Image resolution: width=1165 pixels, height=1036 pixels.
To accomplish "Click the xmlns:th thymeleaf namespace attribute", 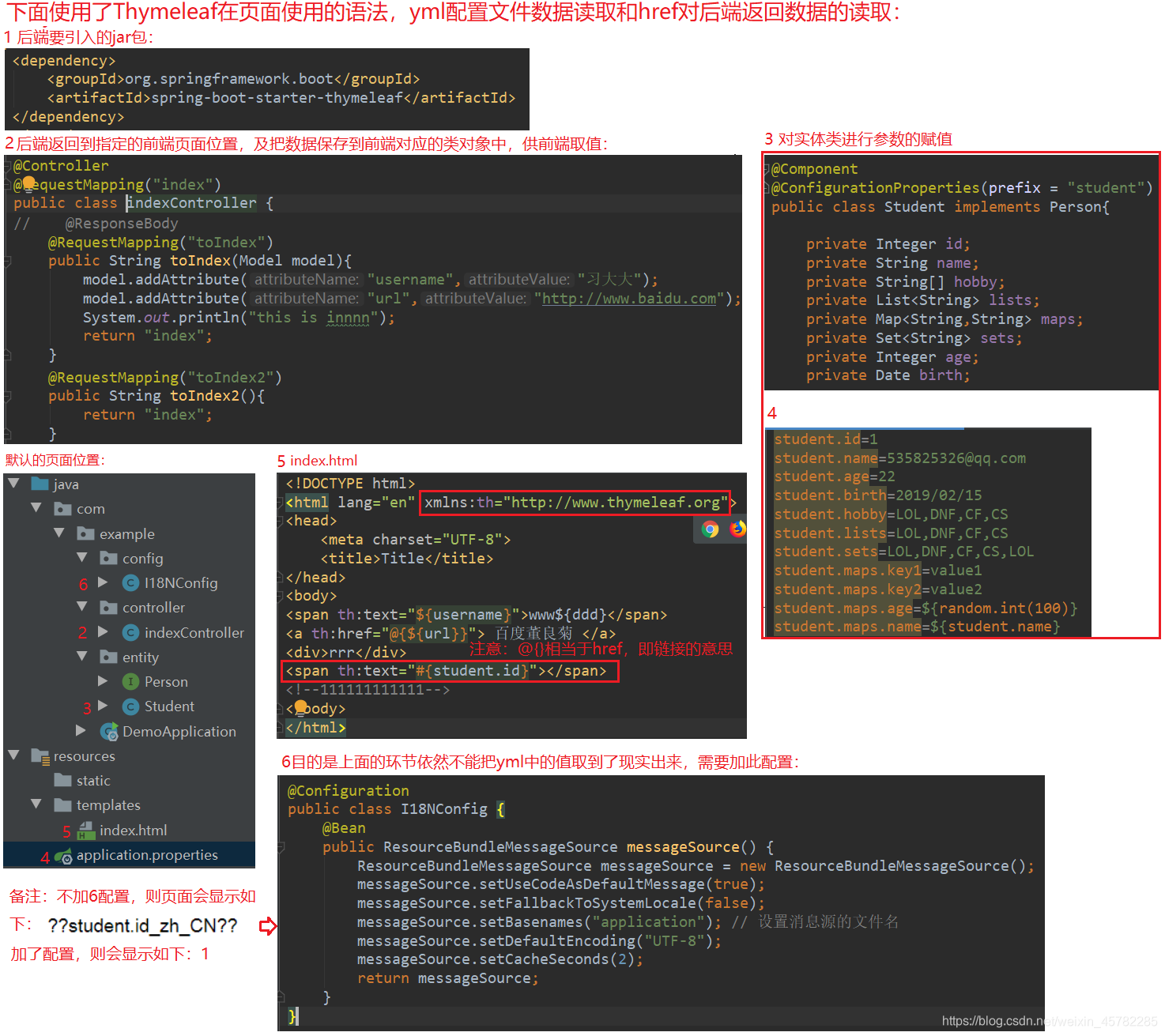I will point(576,503).
